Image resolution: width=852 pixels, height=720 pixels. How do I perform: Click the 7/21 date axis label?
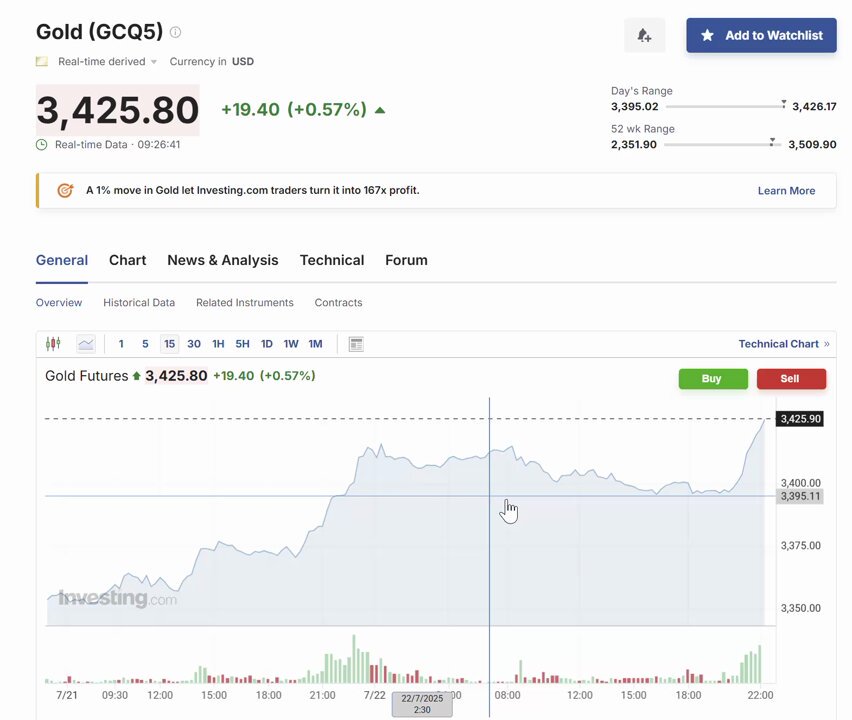pyautogui.click(x=67, y=695)
